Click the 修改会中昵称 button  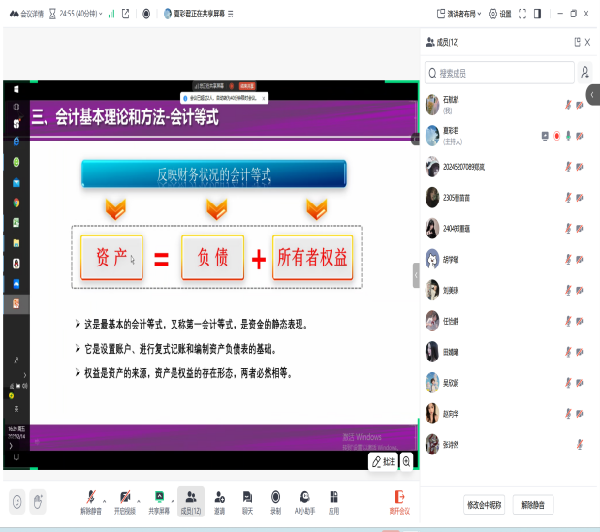pos(484,505)
